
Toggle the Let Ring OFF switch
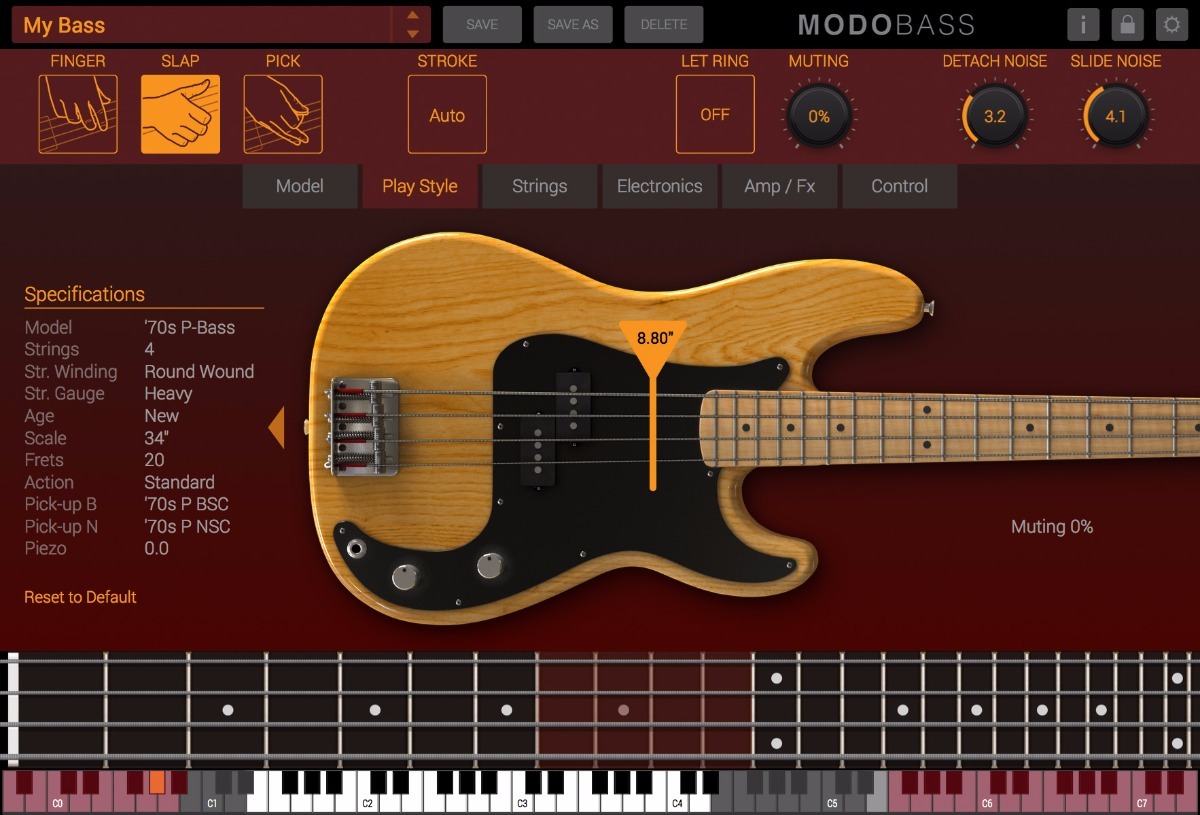tap(715, 114)
